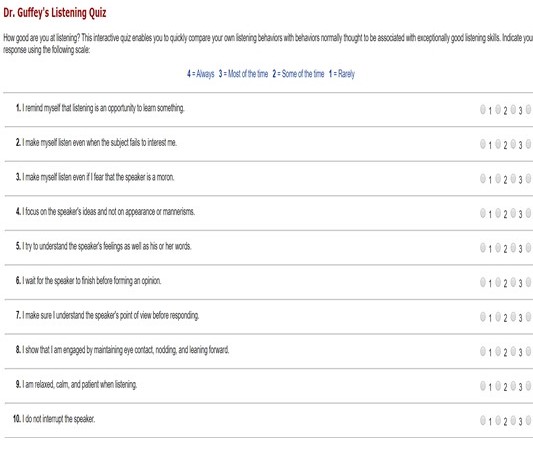The image size is (533, 451).
Task: Select rating 2 for question 1
Action: [498, 109]
